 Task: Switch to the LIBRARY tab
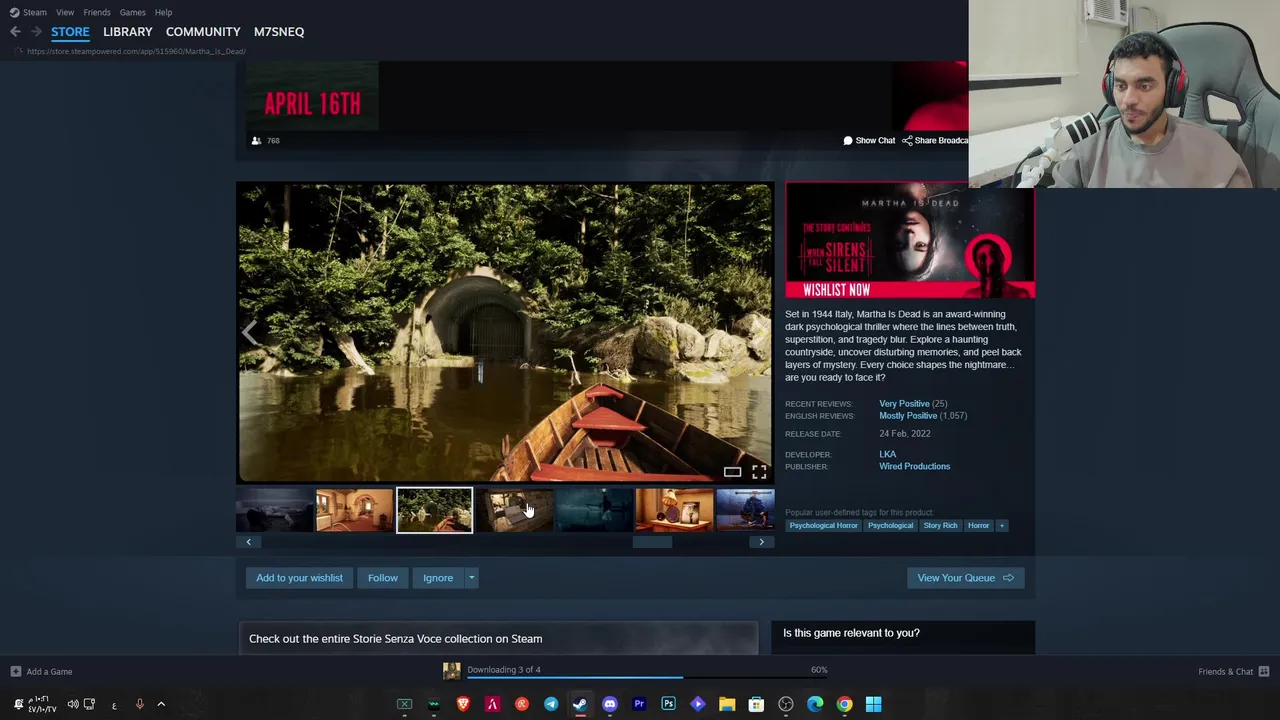(x=128, y=32)
